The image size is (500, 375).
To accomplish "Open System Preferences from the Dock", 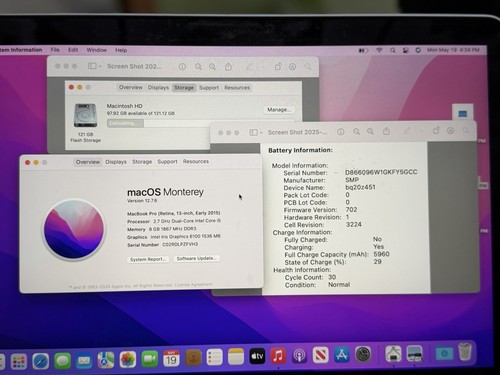I will tap(363, 354).
